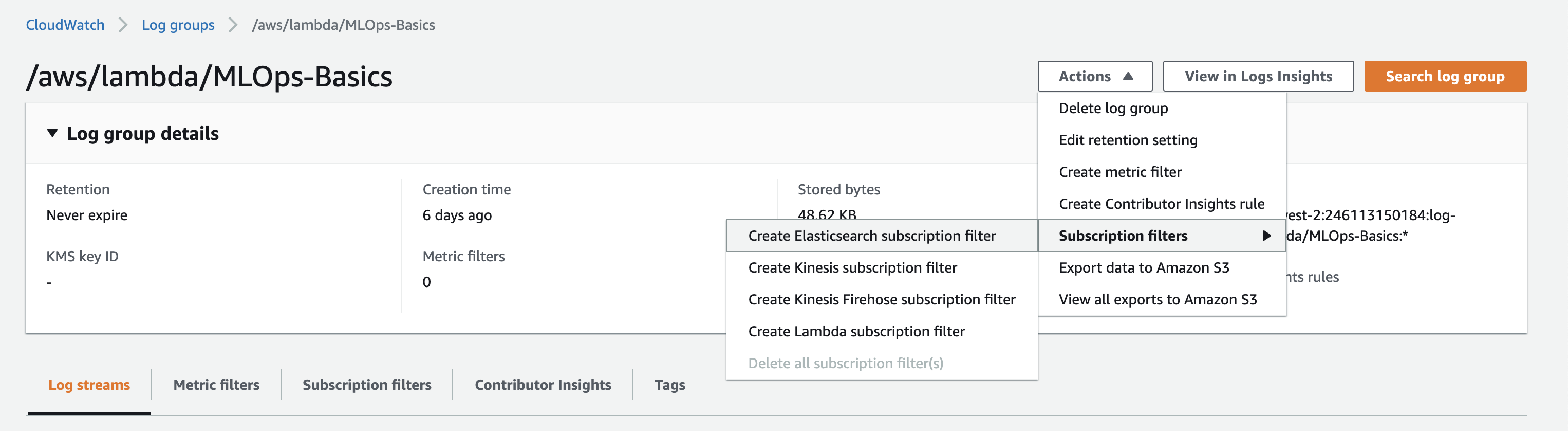Choose Create Contributor Insights rule
Screen dimensions: 1568x431
tap(1161, 204)
